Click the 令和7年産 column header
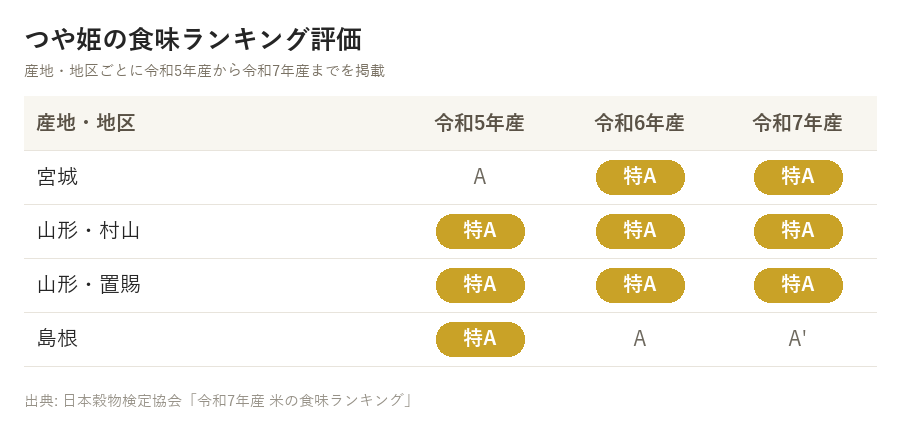Screen dimensions: 900x436 797,123
